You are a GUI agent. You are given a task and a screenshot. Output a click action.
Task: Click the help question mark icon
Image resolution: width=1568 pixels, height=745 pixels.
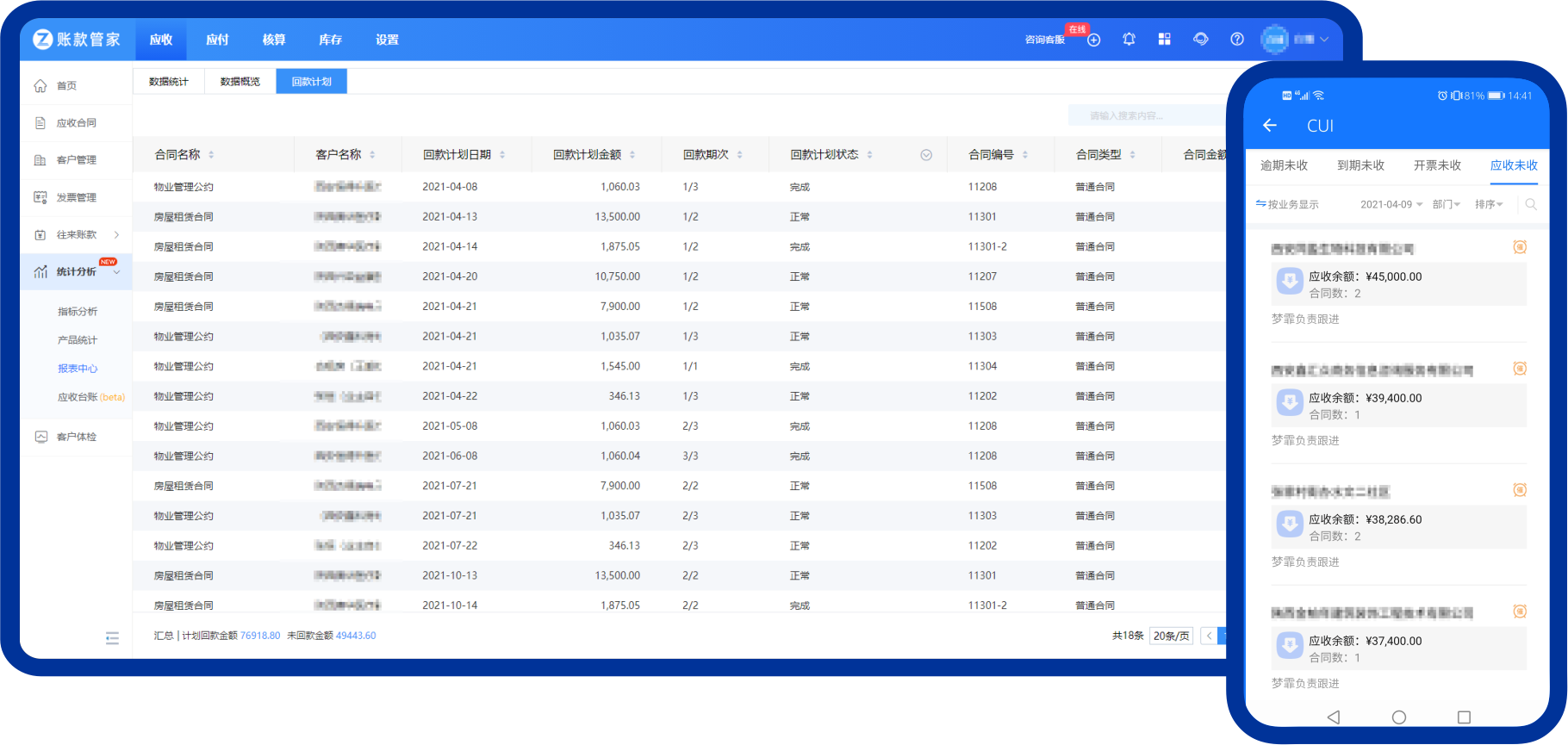[x=1237, y=40]
